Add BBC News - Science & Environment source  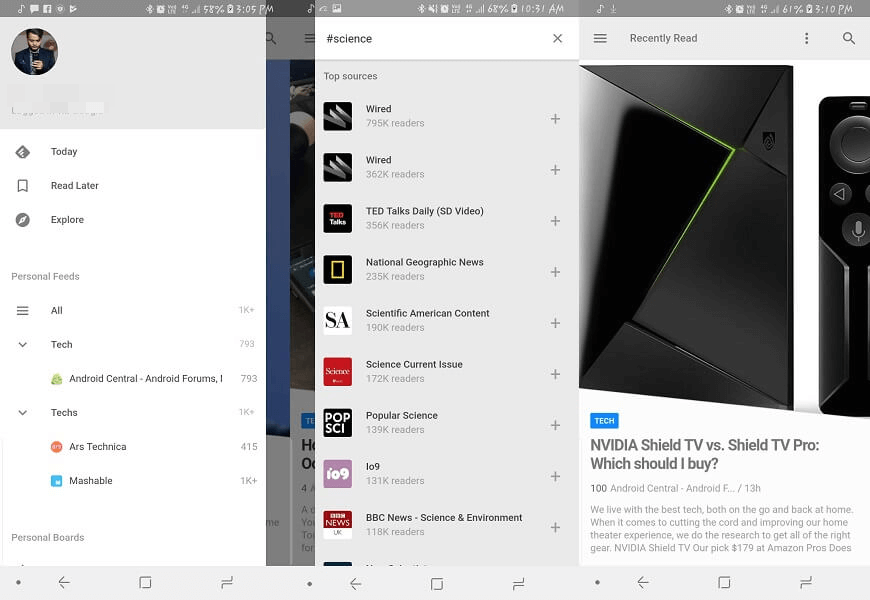tap(555, 527)
